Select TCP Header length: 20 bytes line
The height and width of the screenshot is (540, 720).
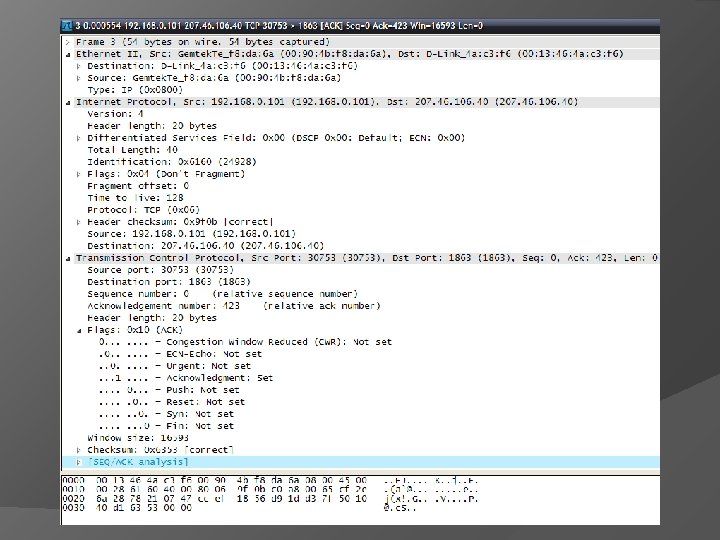(152, 318)
